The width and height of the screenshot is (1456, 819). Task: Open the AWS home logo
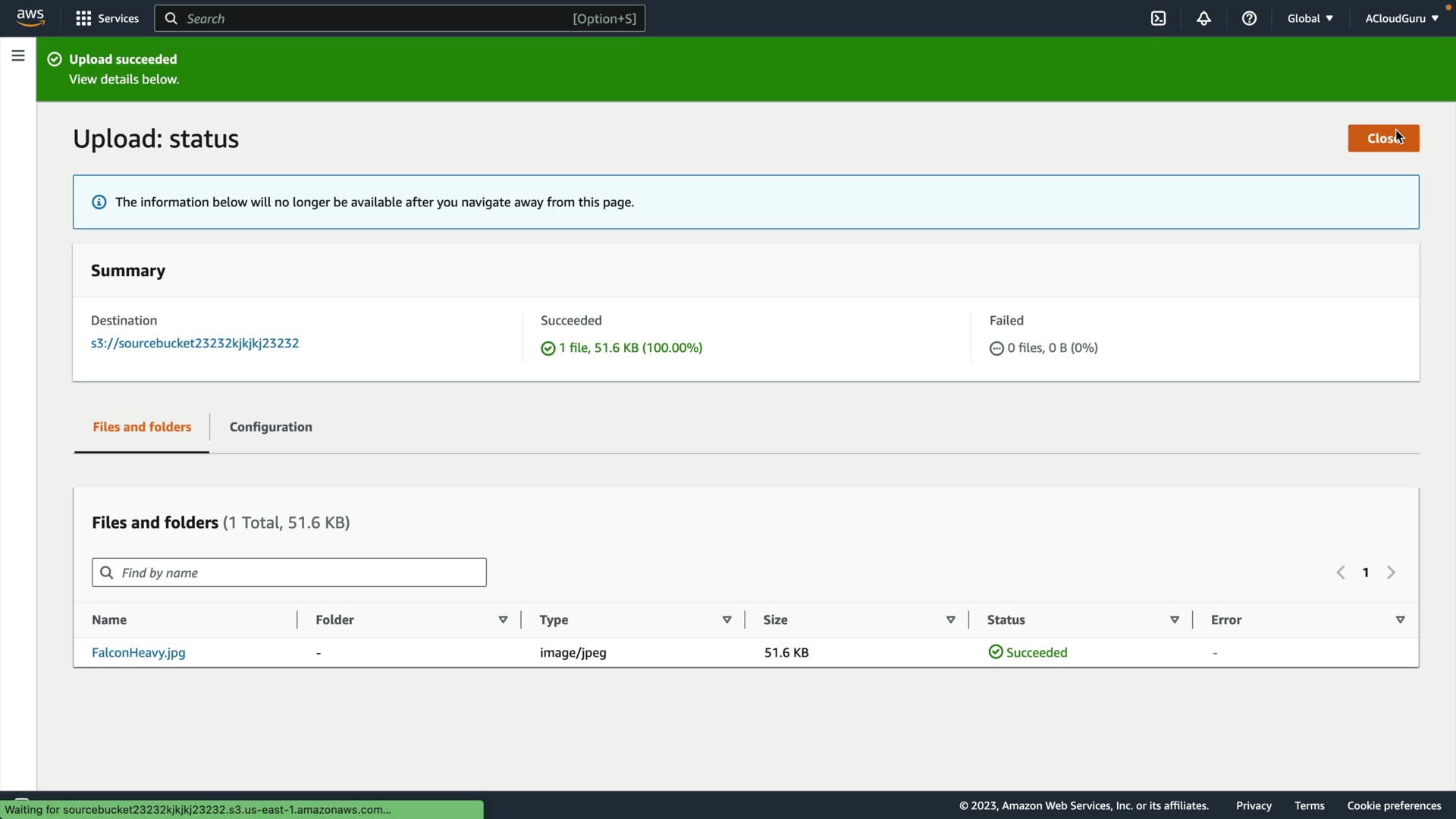tap(30, 17)
